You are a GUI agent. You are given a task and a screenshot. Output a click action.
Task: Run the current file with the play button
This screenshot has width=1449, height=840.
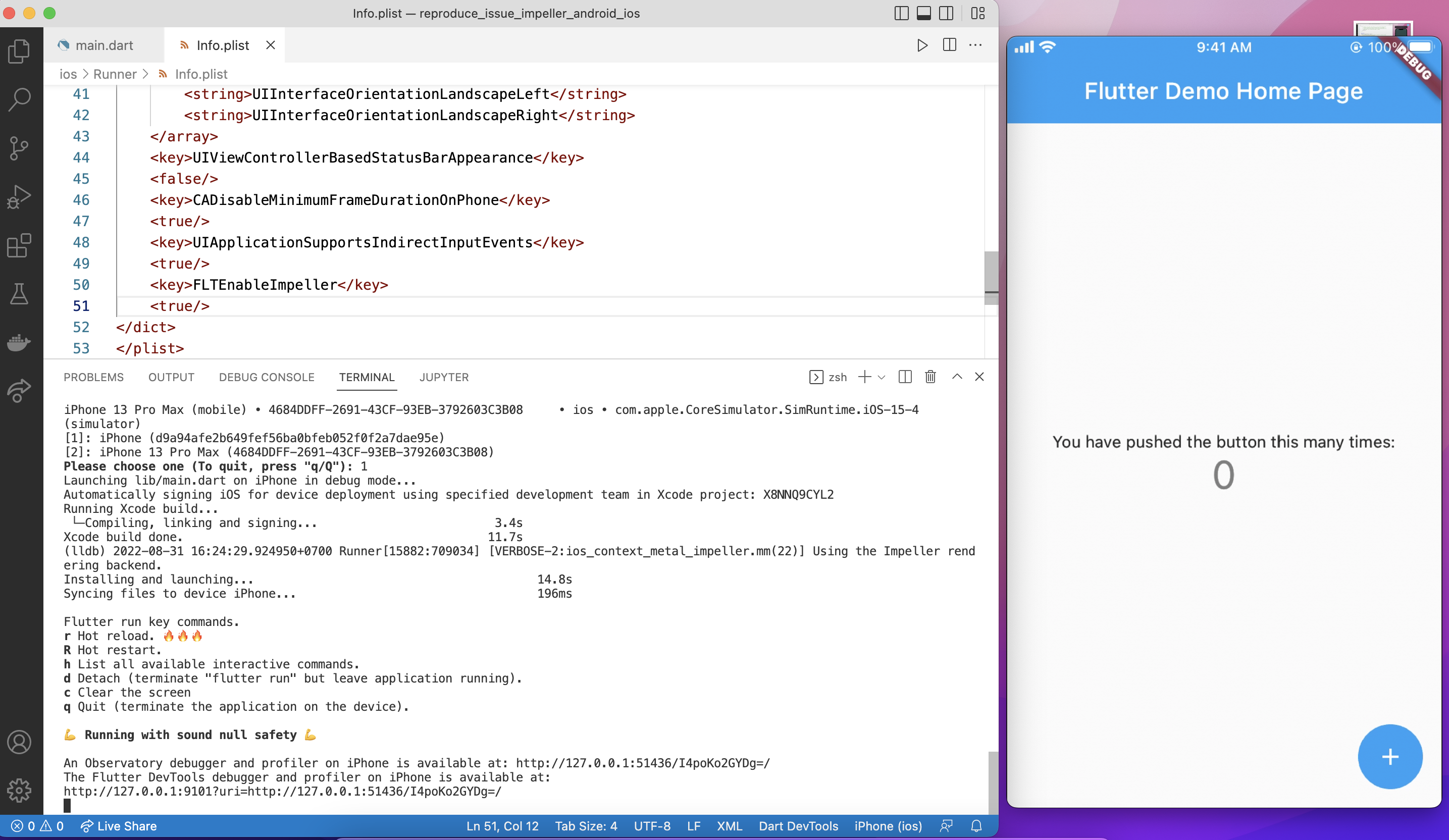pyautogui.click(x=923, y=45)
